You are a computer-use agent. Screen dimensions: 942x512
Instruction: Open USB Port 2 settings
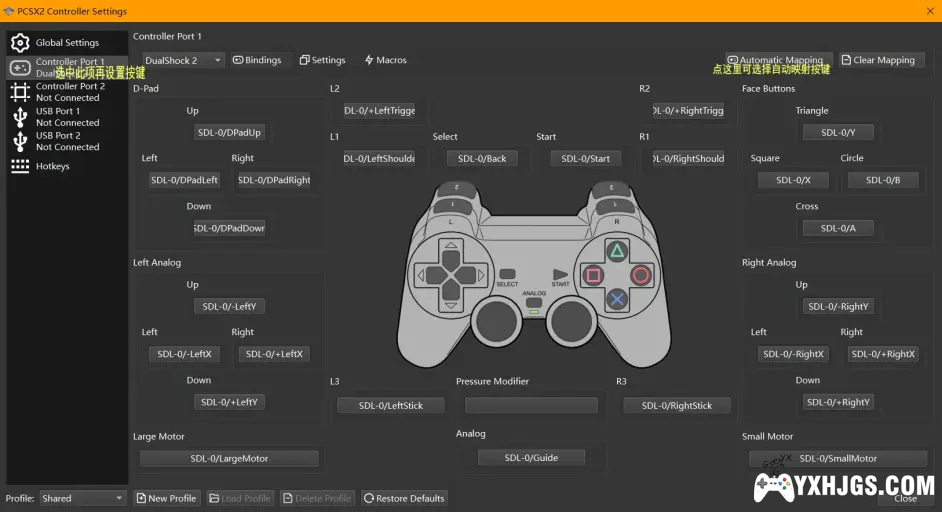66,141
